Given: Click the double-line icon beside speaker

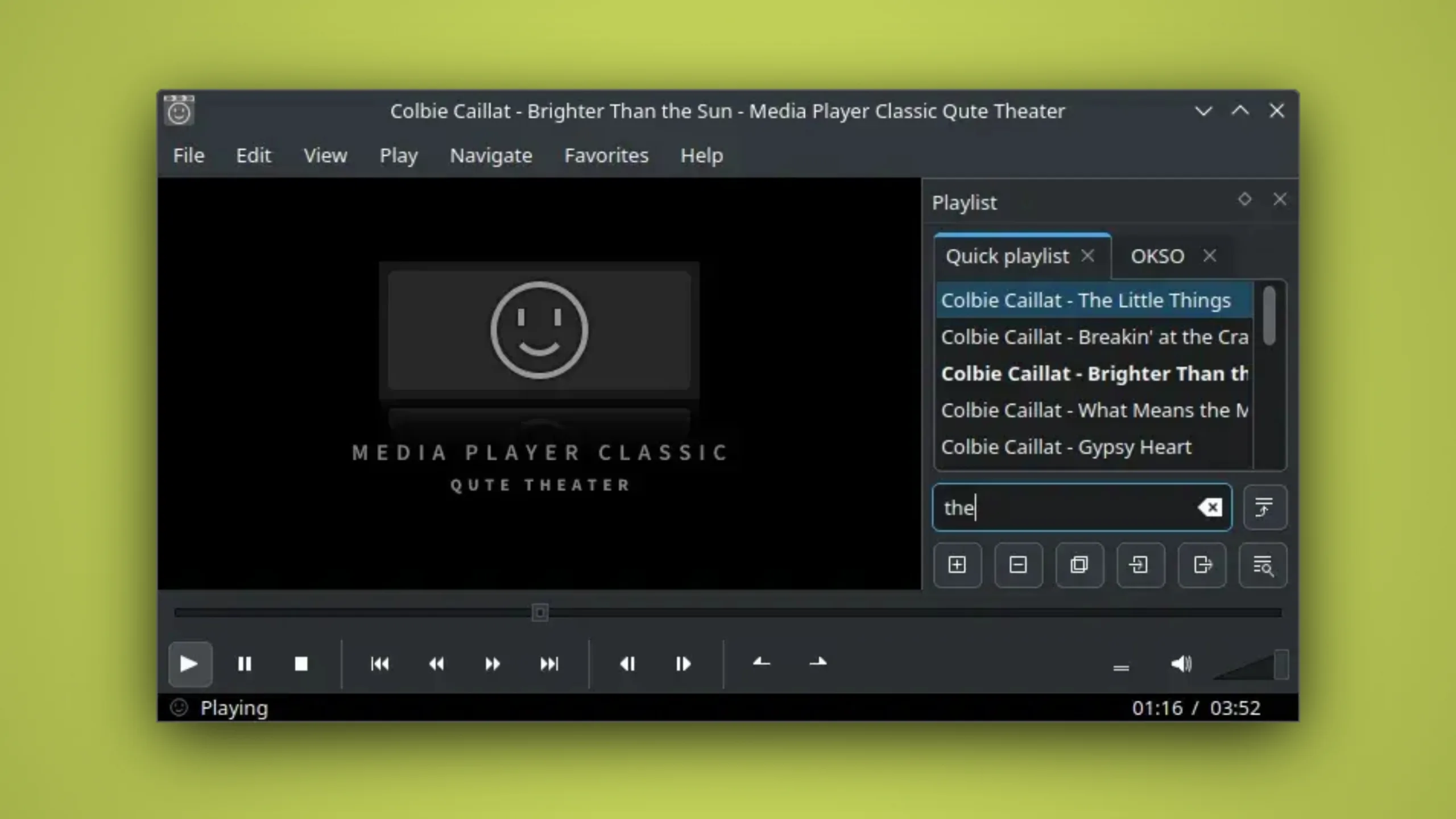Looking at the screenshot, I should (1121, 667).
